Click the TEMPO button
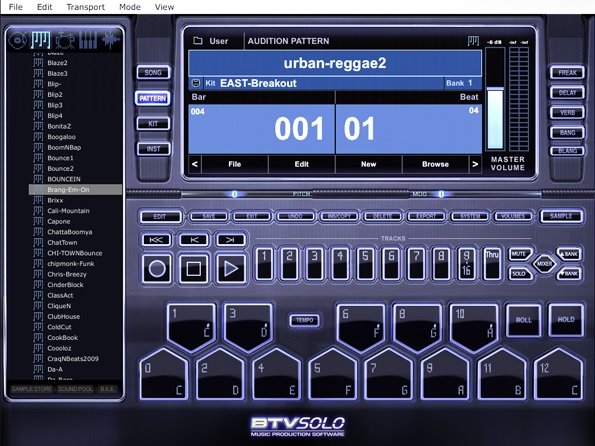 pyautogui.click(x=304, y=320)
